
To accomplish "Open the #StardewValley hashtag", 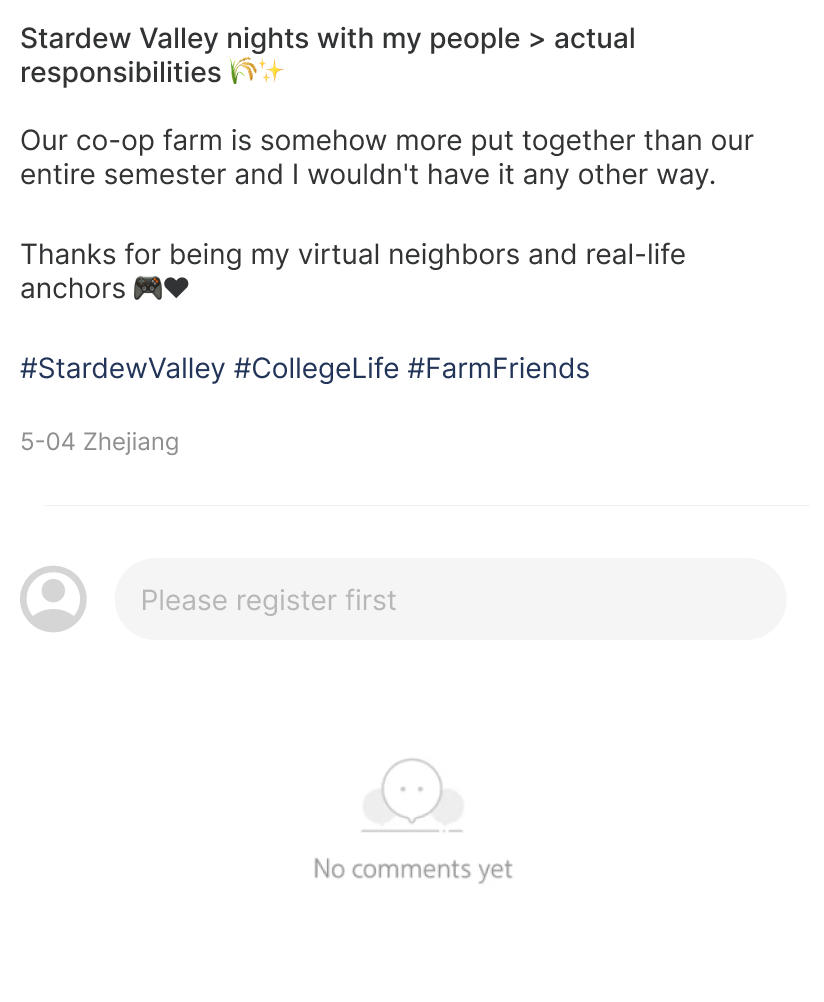I will [123, 369].
